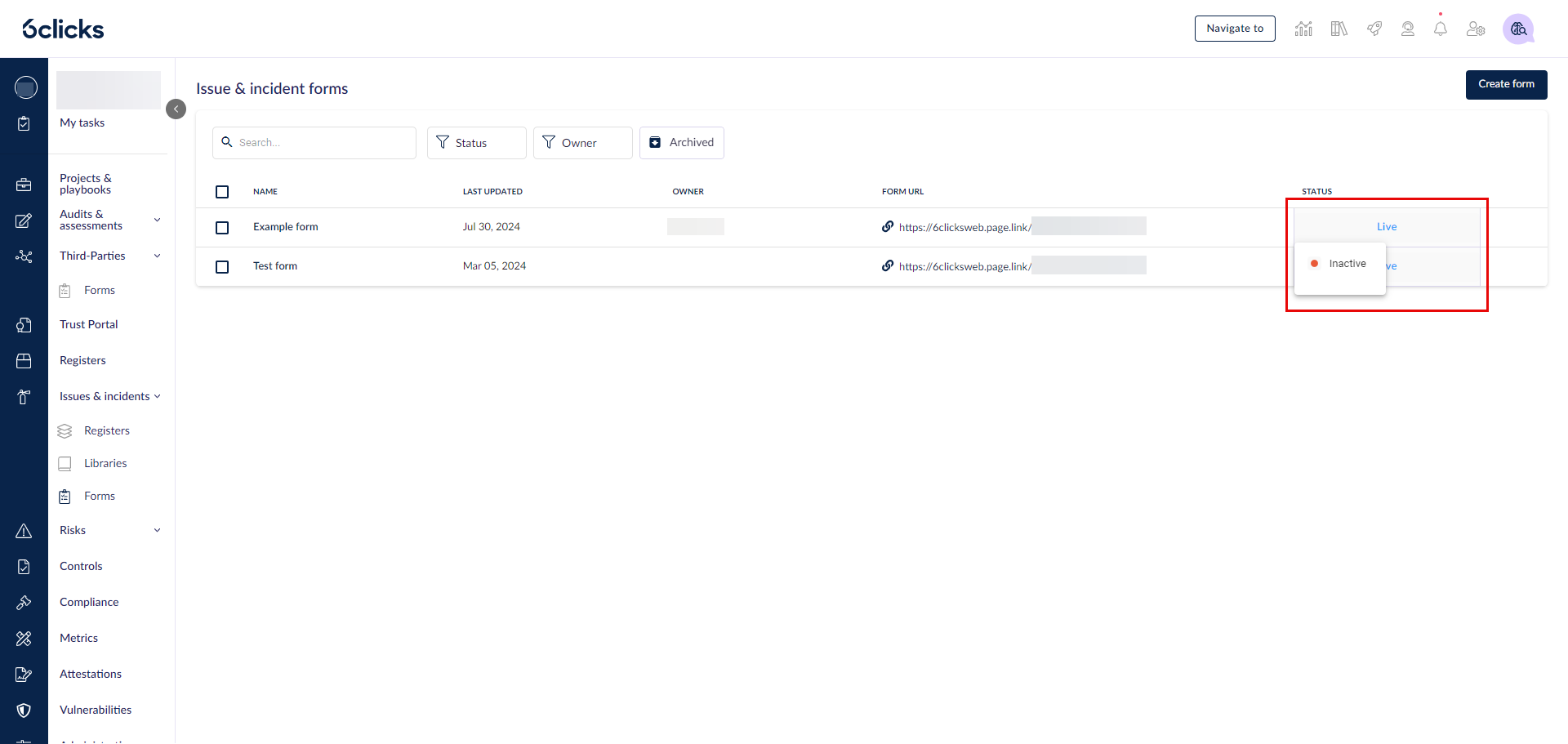Image resolution: width=1568 pixels, height=744 pixels.
Task: Open Forms under Third-Parties
Action: pyautogui.click(x=100, y=290)
